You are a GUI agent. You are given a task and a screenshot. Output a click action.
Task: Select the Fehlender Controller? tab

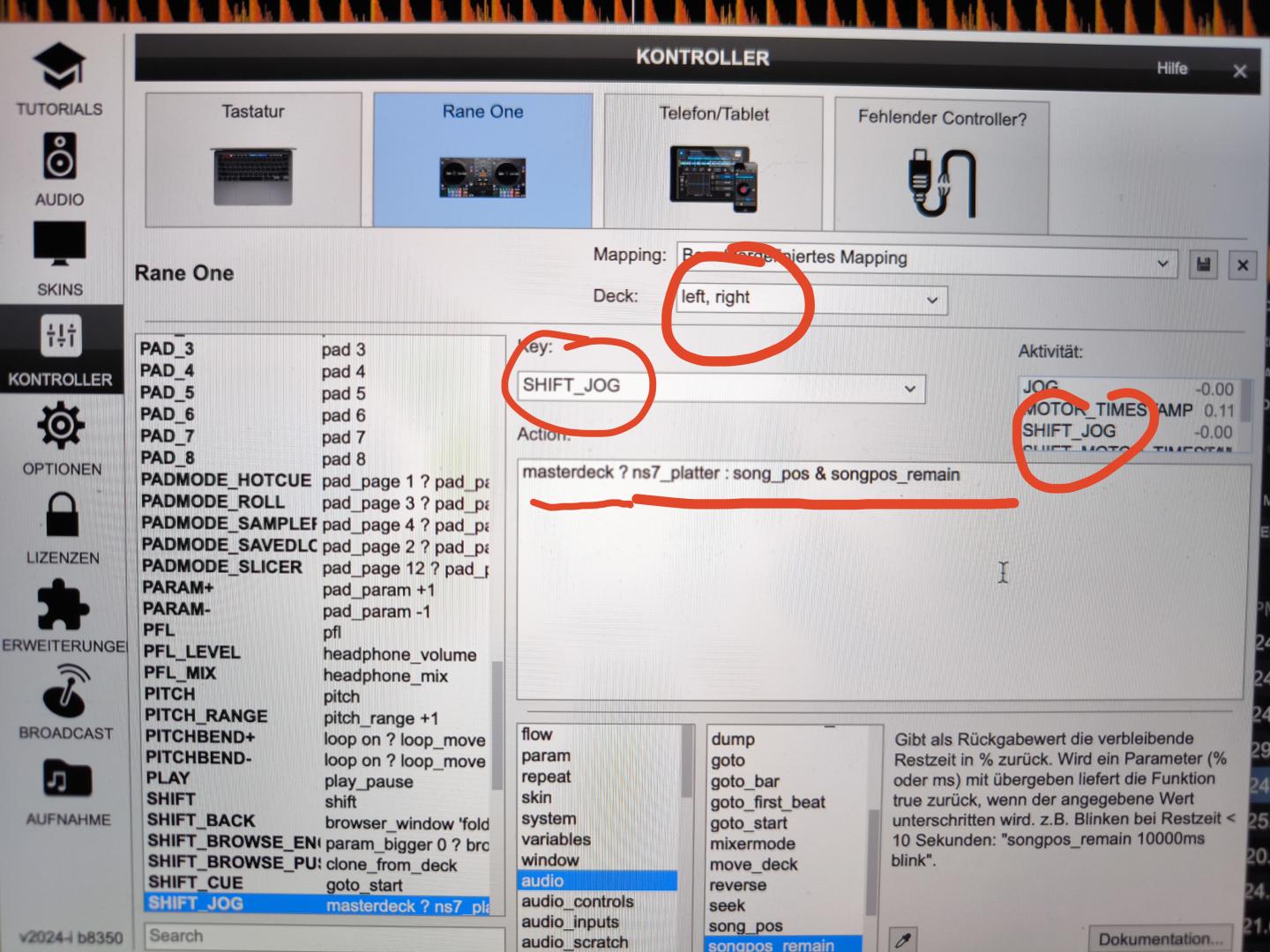(942, 166)
